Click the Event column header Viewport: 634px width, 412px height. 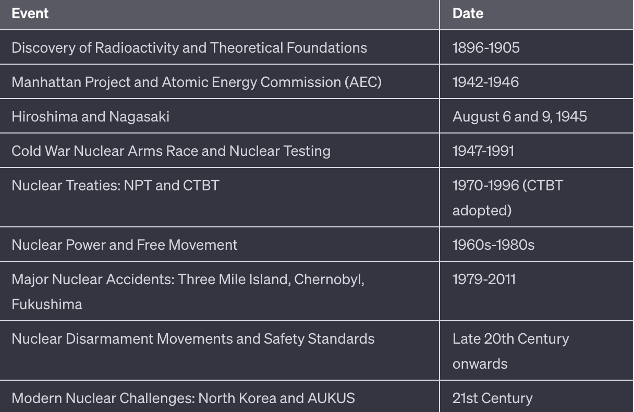click(30, 14)
